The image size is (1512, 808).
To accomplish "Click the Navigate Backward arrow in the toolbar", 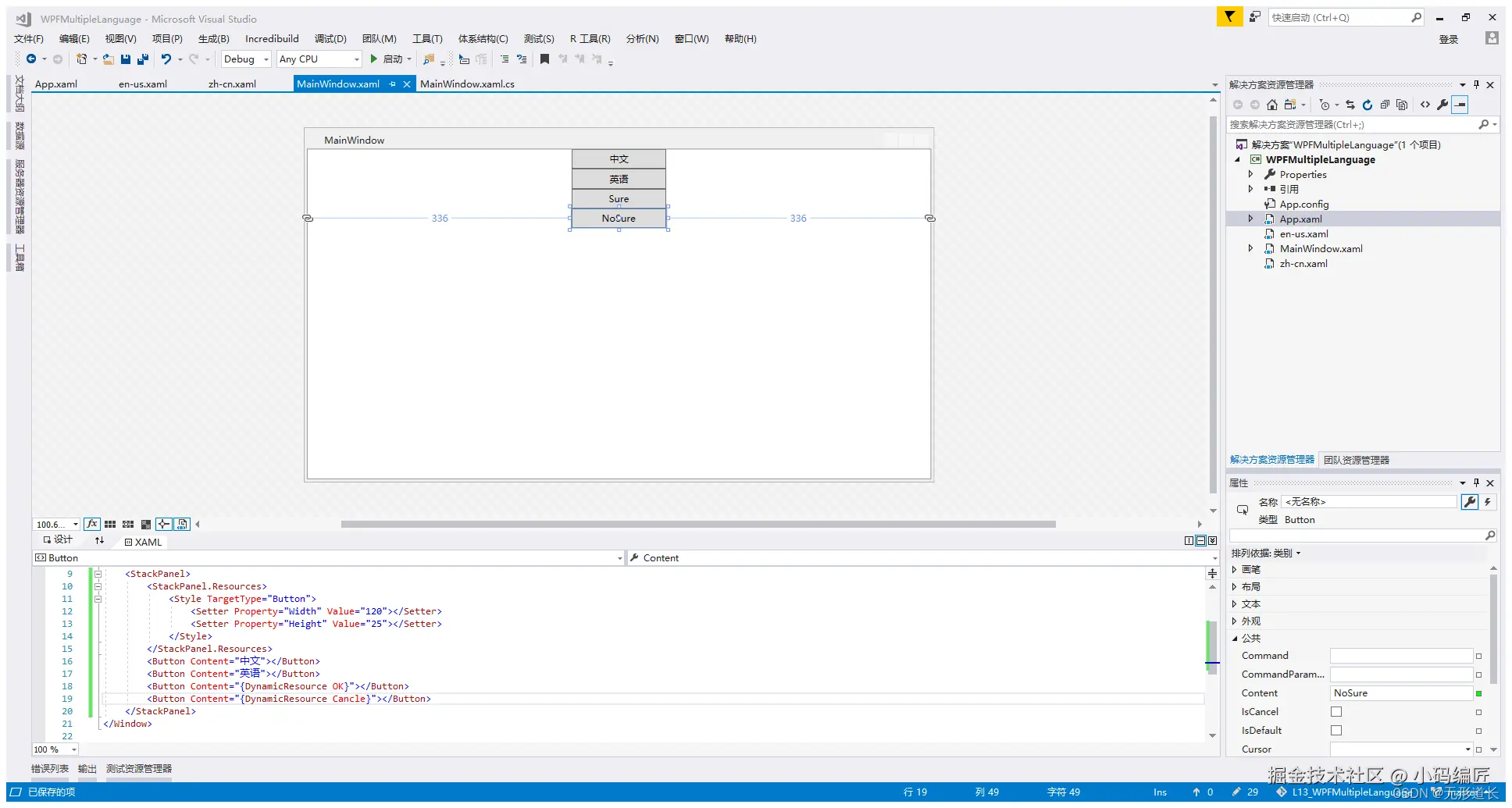I will pyautogui.click(x=31, y=59).
